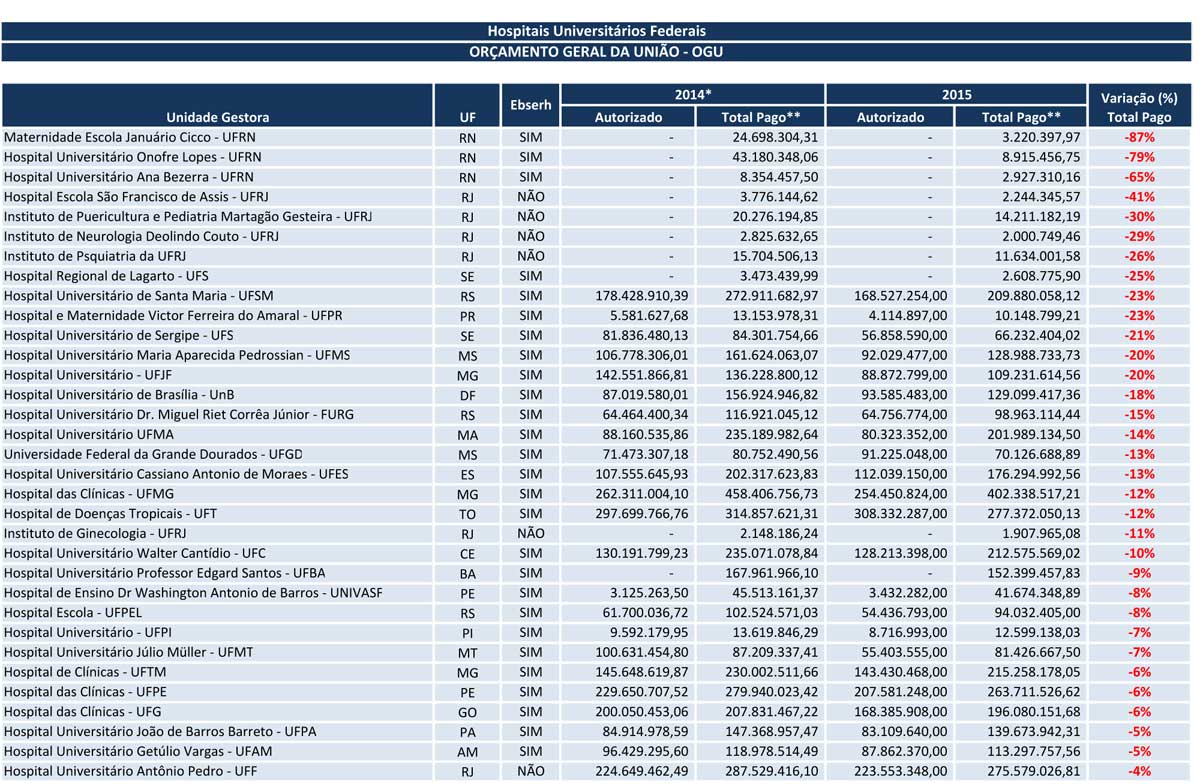Select the 'ORÇAMENTO GERAL DA UNIÃO - OGU' banner
Viewport: 1200px width, 784px height.
(596, 52)
